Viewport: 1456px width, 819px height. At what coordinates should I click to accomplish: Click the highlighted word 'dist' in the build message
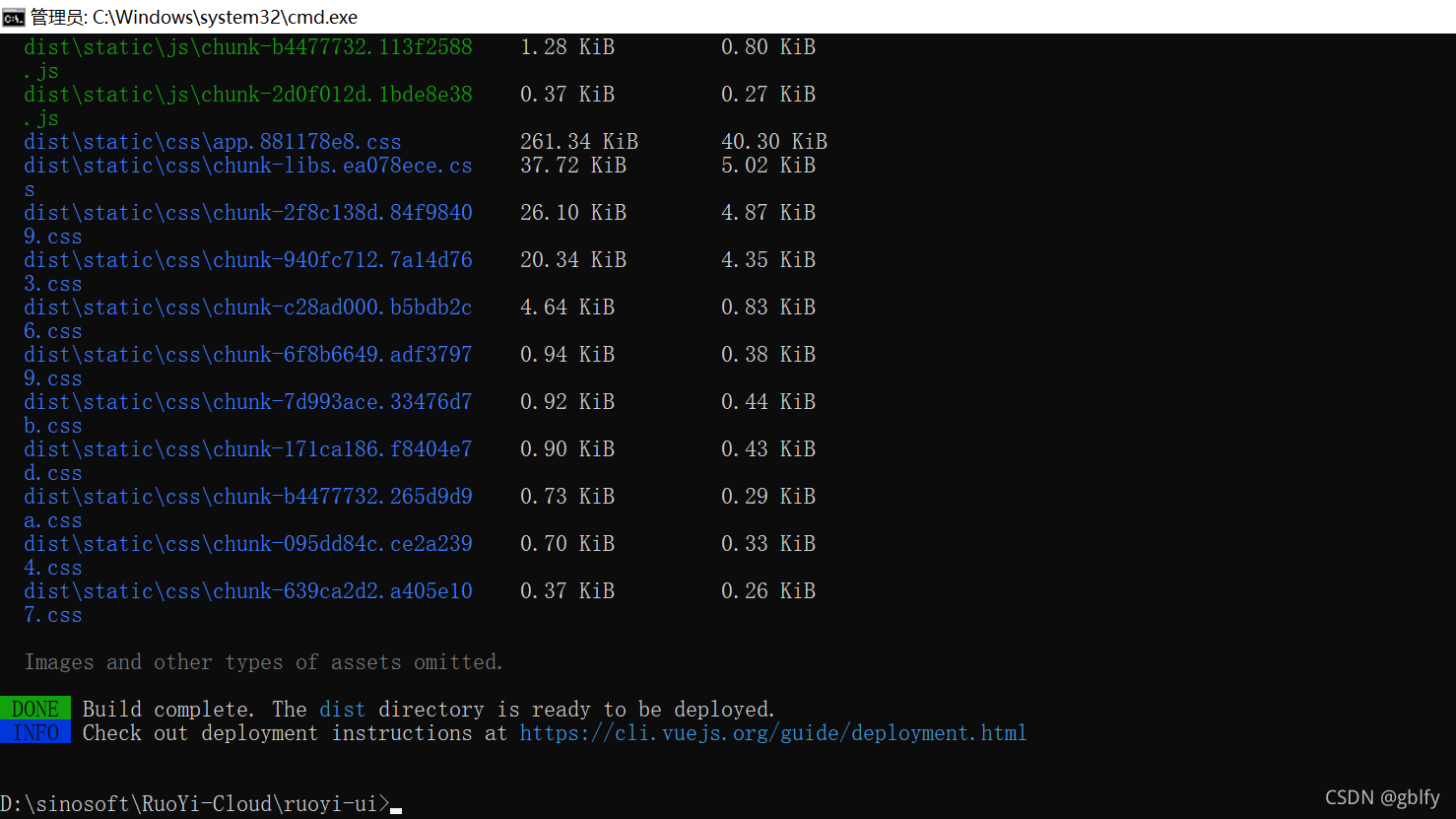(343, 710)
